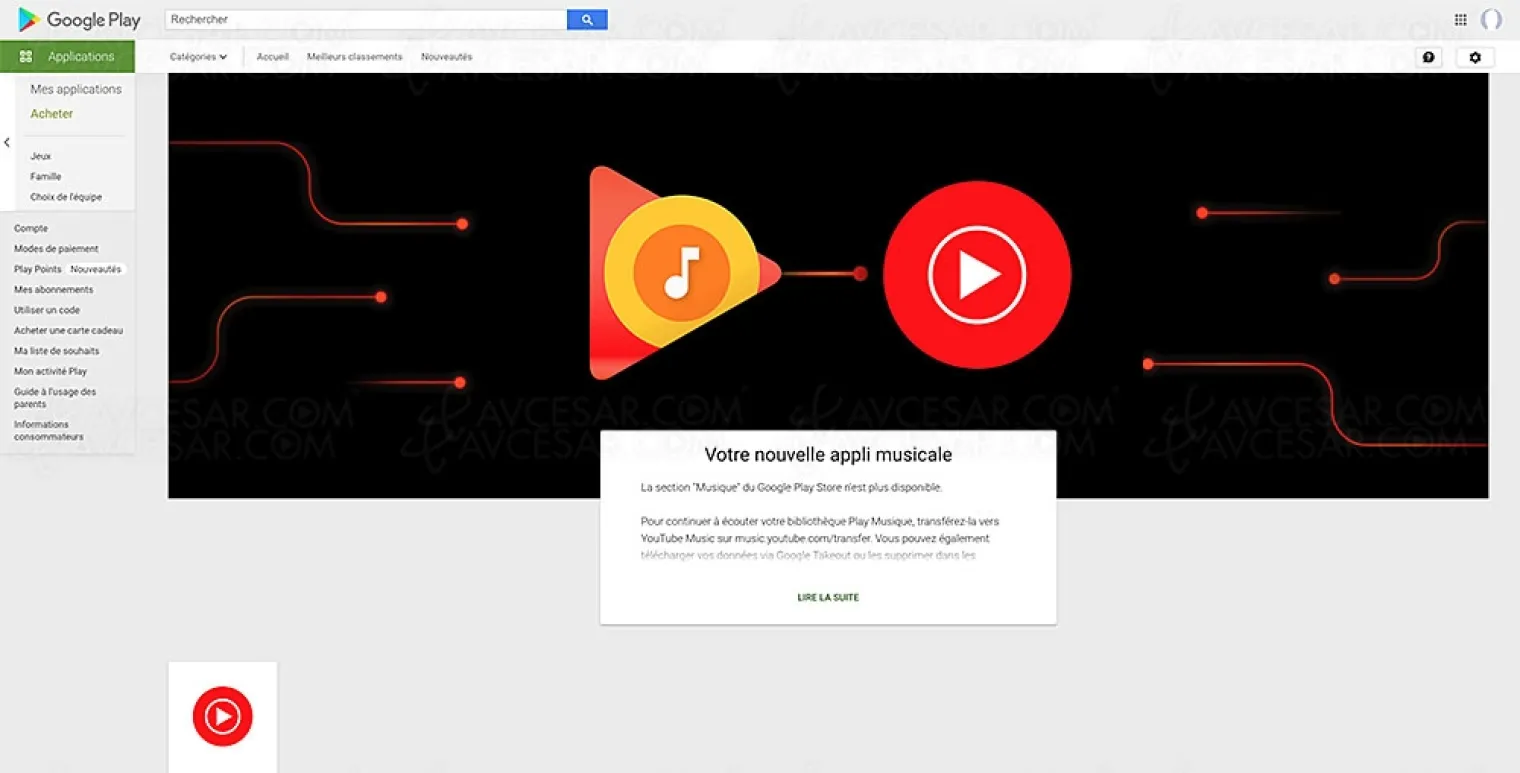Open the account avatar menu
The width and height of the screenshot is (1520, 773).
point(1491,19)
